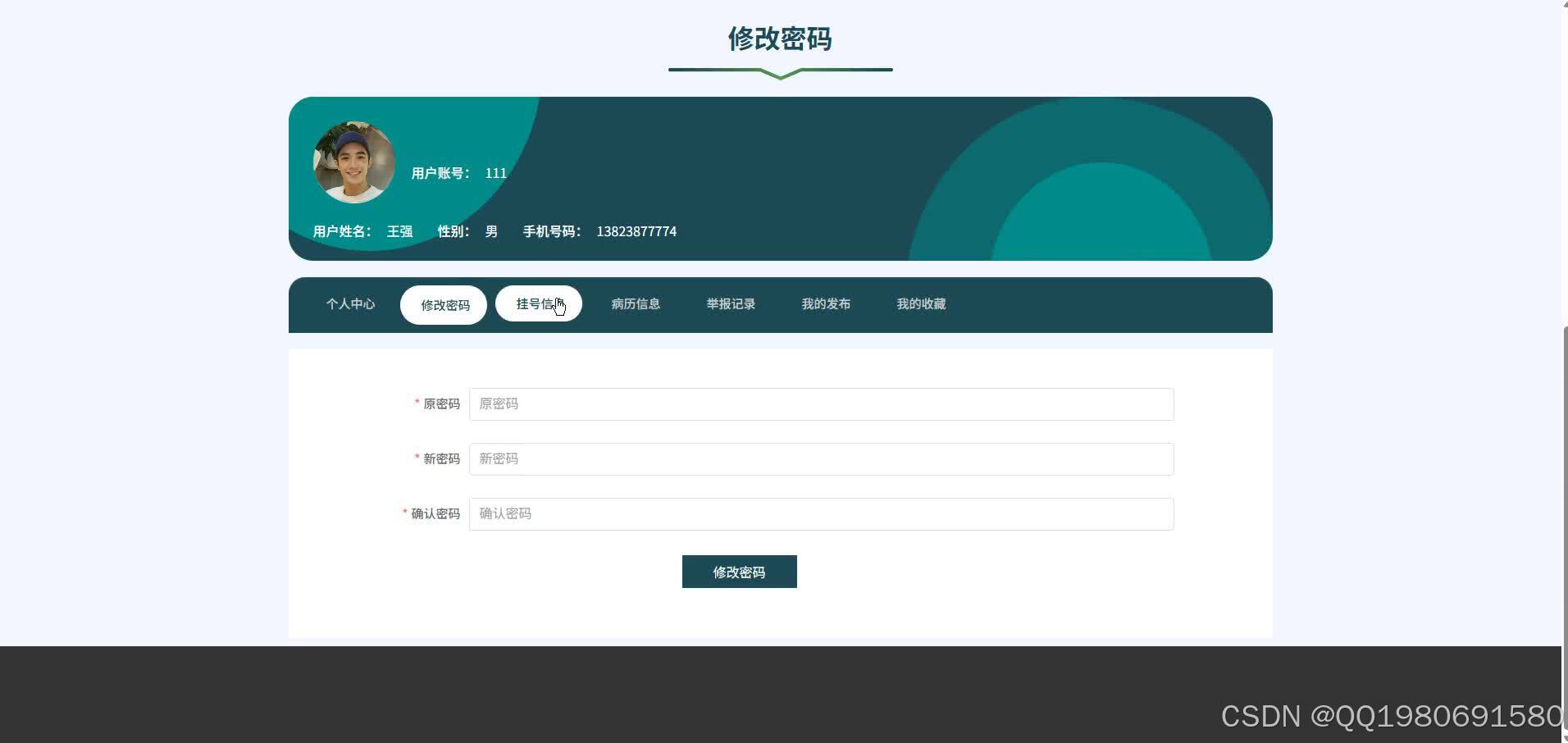Click the 确认密码 input field
Viewport: 1568px width, 743px height.
[819, 513]
